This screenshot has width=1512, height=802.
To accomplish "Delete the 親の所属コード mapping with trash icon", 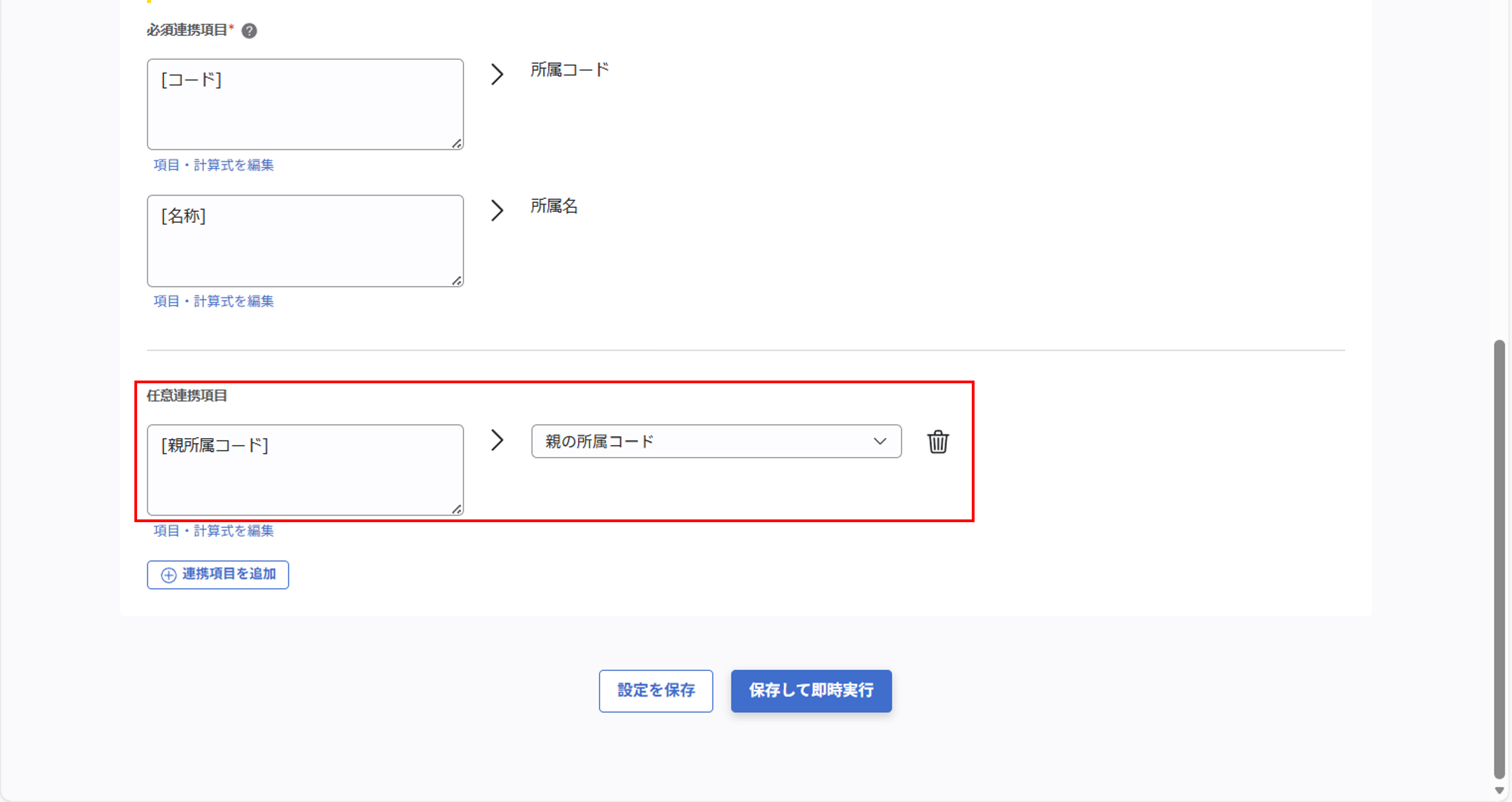I will 937,441.
